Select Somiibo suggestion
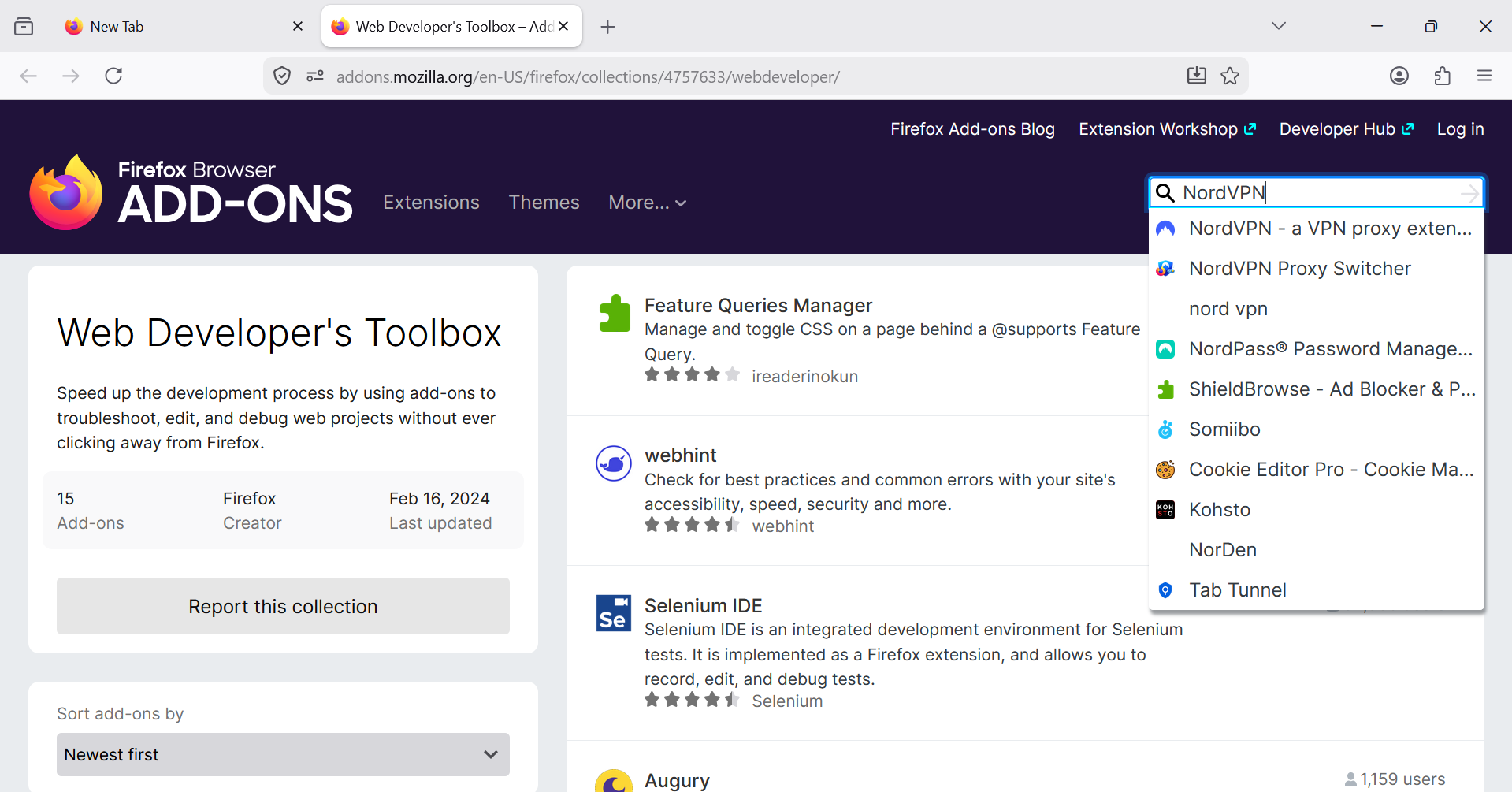The image size is (1512, 792). [1317, 429]
